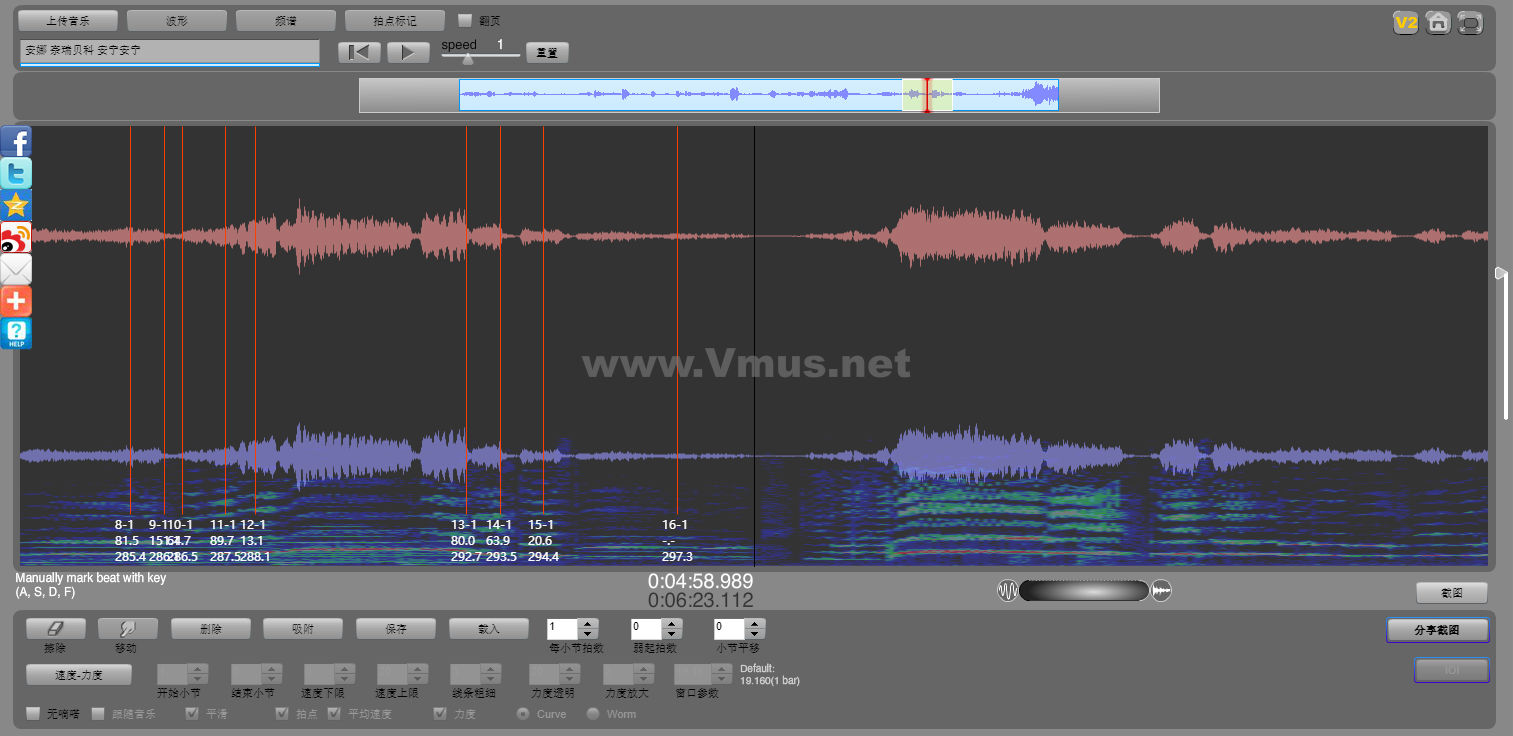1513x736 pixels.
Task: Share via the Twitter icon
Action: click(16, 173)
